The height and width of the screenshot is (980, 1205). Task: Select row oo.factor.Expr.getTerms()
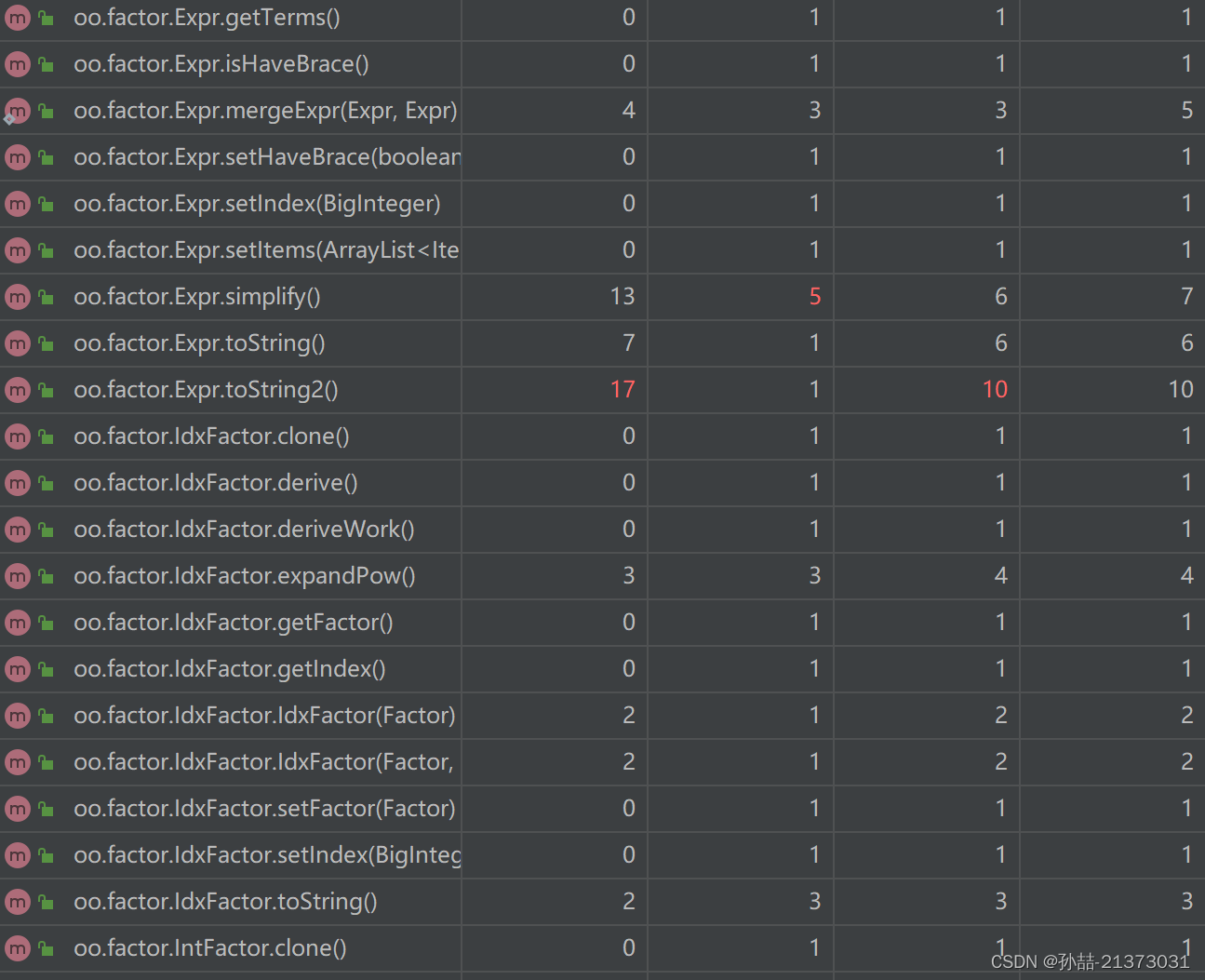(x=602, y=18)
